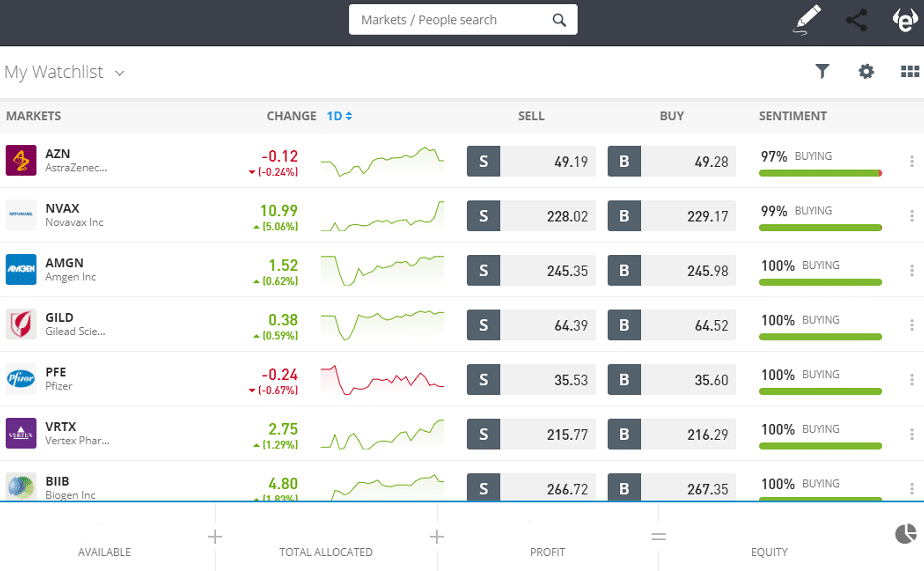The width and height of the screenshot is (924, 571).
Task: Click the NVAX sentiment bar
Action: point(820,227)
